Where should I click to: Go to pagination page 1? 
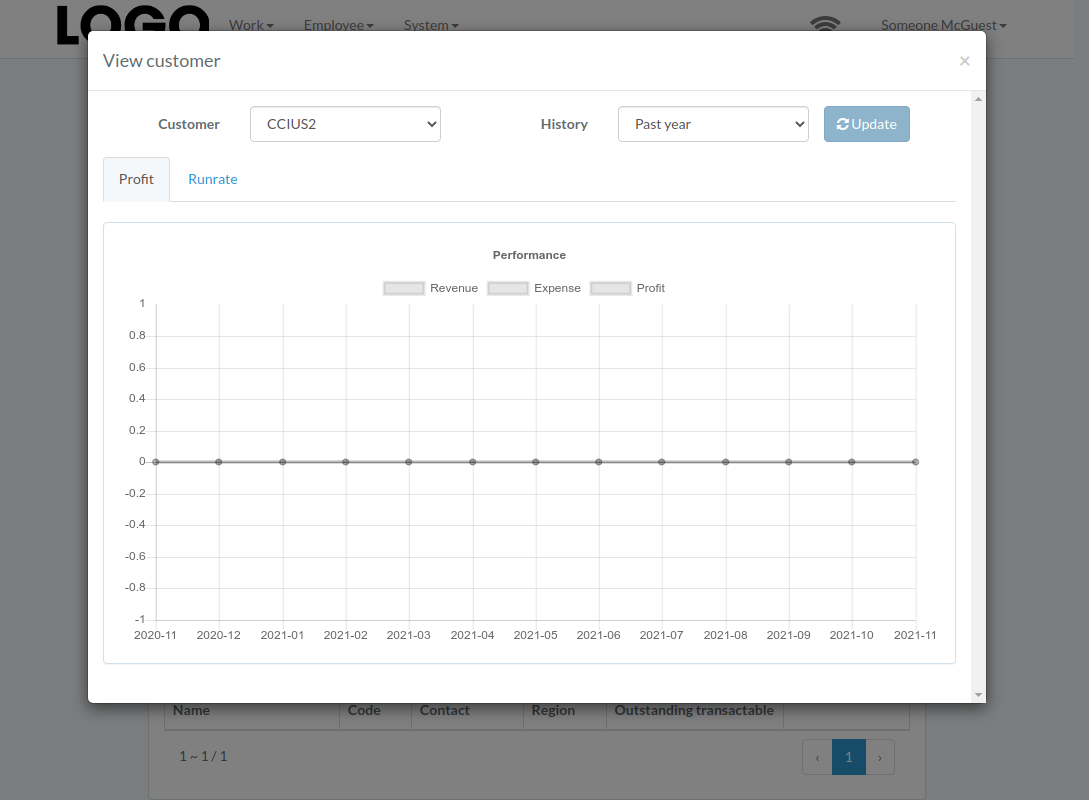(x=849, y=757)
